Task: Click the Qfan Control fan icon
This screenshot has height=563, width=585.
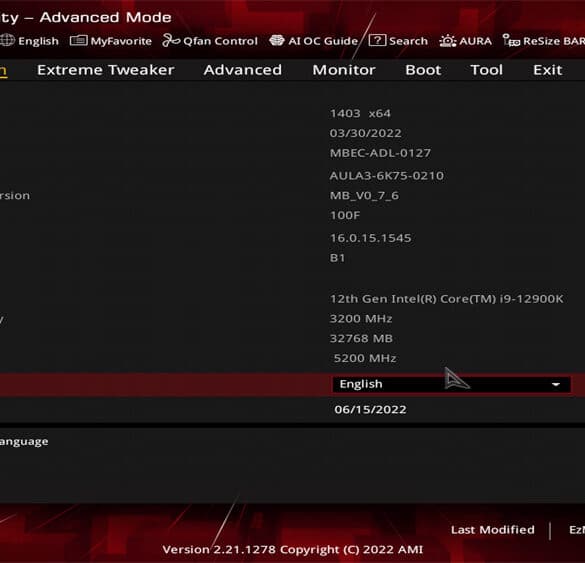Action: tap(171, 40)
